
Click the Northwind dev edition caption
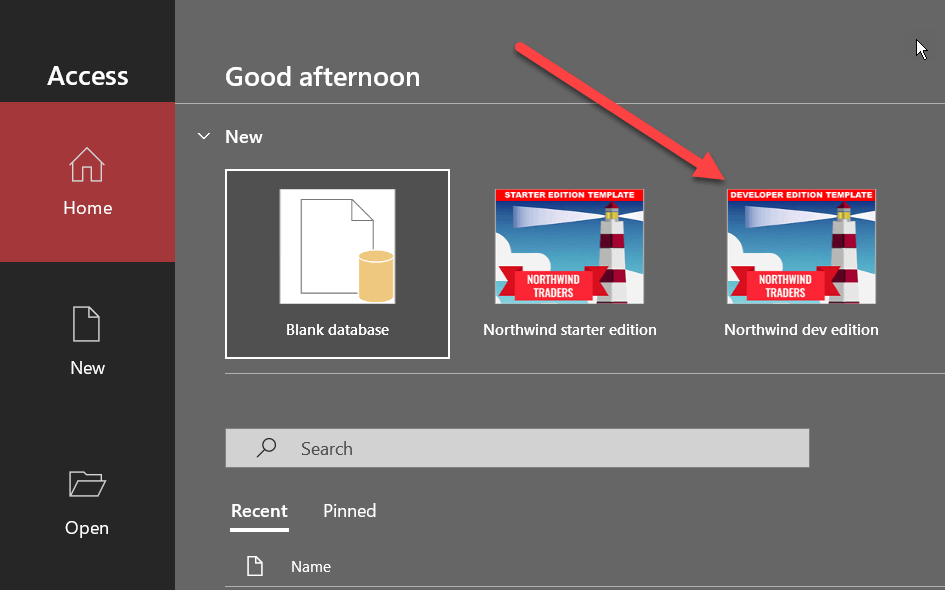coord(801,330)
